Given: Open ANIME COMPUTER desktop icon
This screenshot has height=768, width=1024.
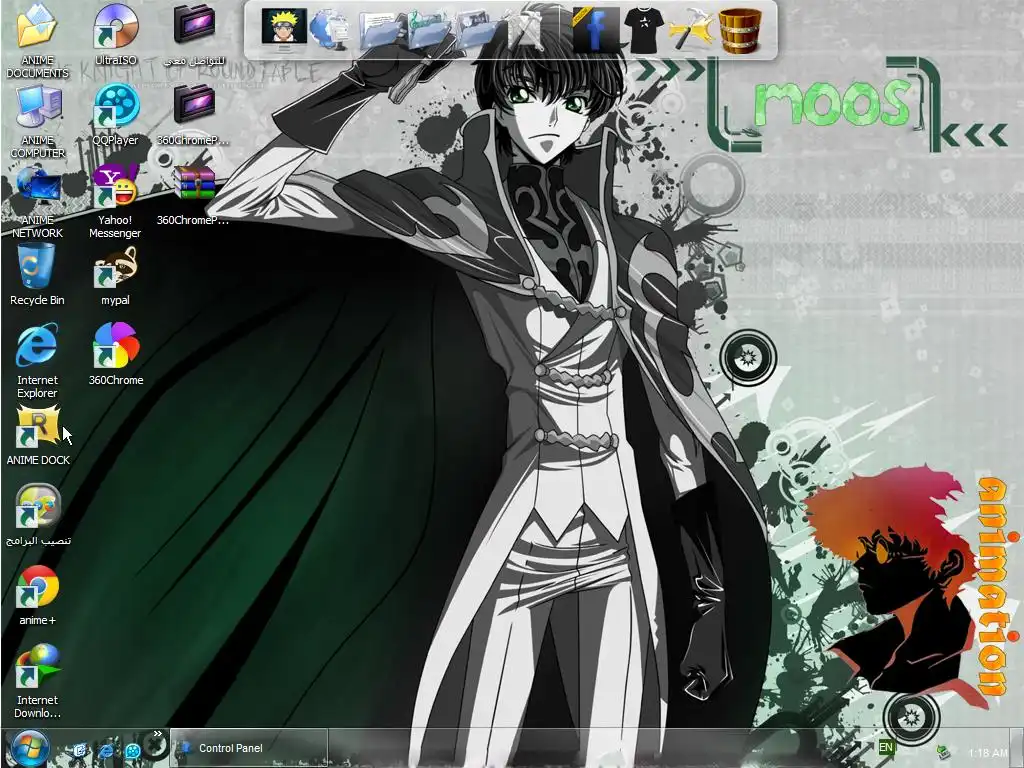Looking at the screenshot, I should pos(37,108).
